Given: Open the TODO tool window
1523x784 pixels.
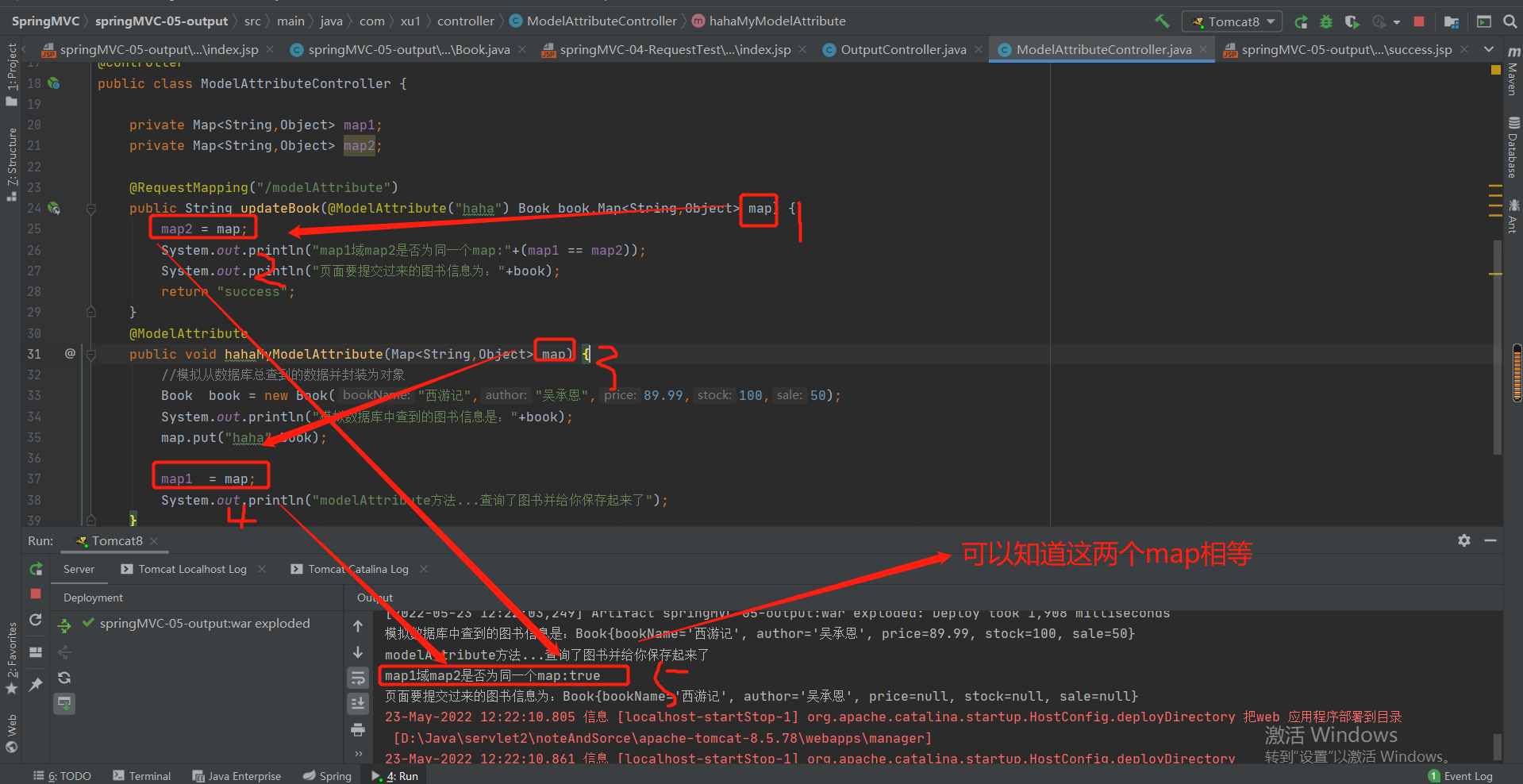Looking at the screenshot, I should pyautogui.click(x=62, y=776).
